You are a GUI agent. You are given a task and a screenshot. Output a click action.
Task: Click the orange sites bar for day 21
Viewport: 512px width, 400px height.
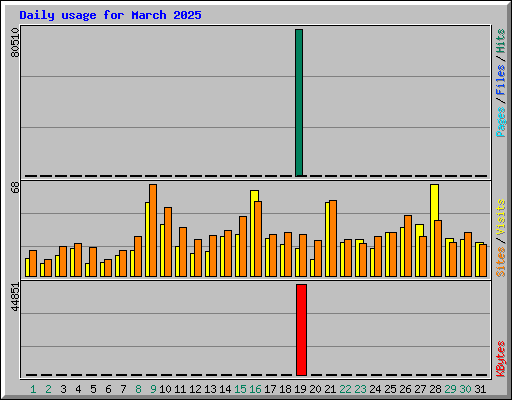(333, 238)
